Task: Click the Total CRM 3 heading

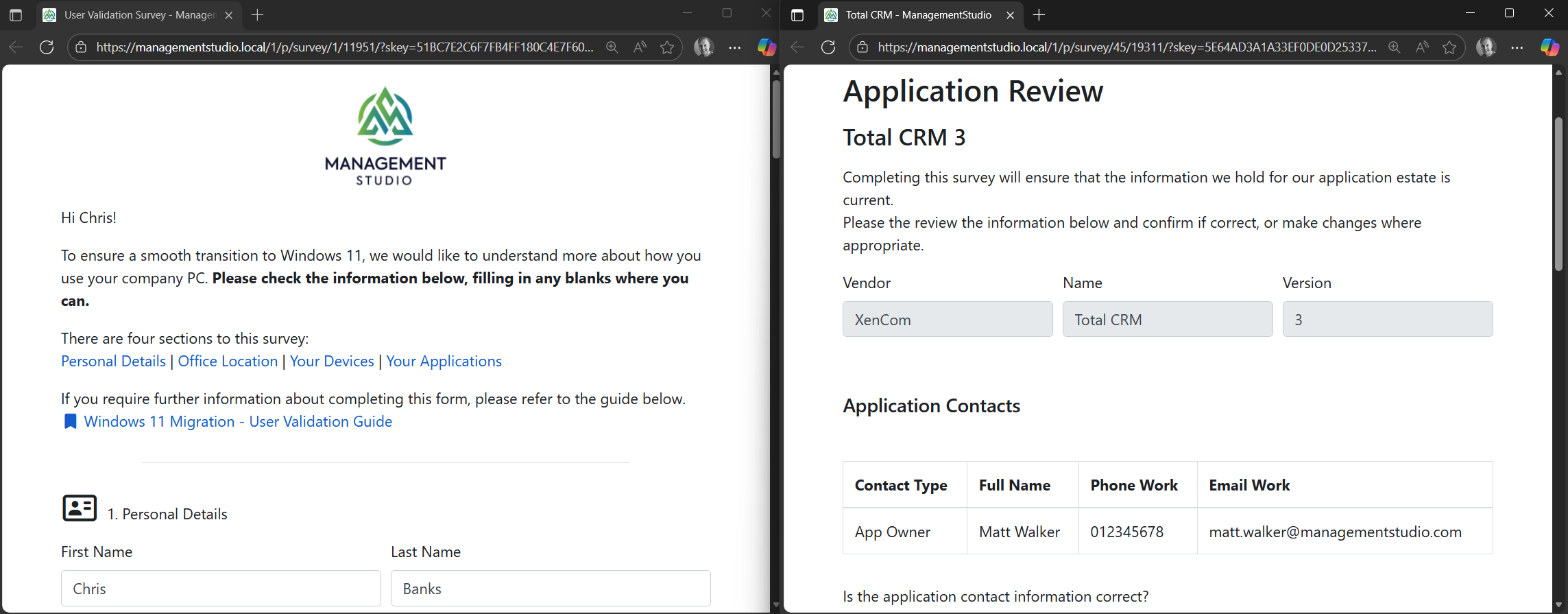Action: [904, 137]
